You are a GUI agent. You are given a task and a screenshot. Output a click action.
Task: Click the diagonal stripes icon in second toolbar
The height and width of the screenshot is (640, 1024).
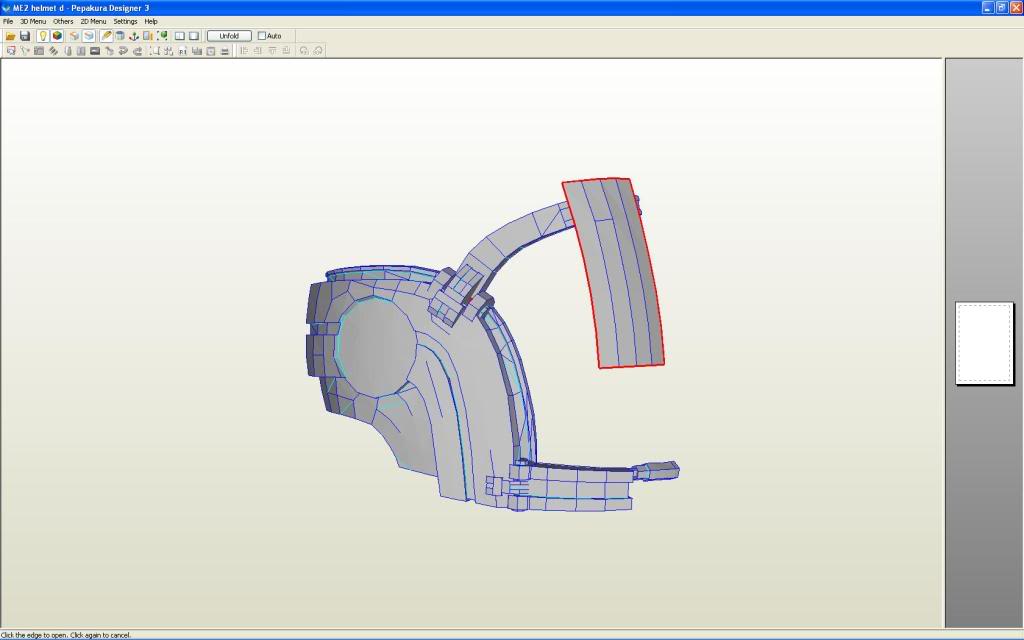(x=53, y=51)
